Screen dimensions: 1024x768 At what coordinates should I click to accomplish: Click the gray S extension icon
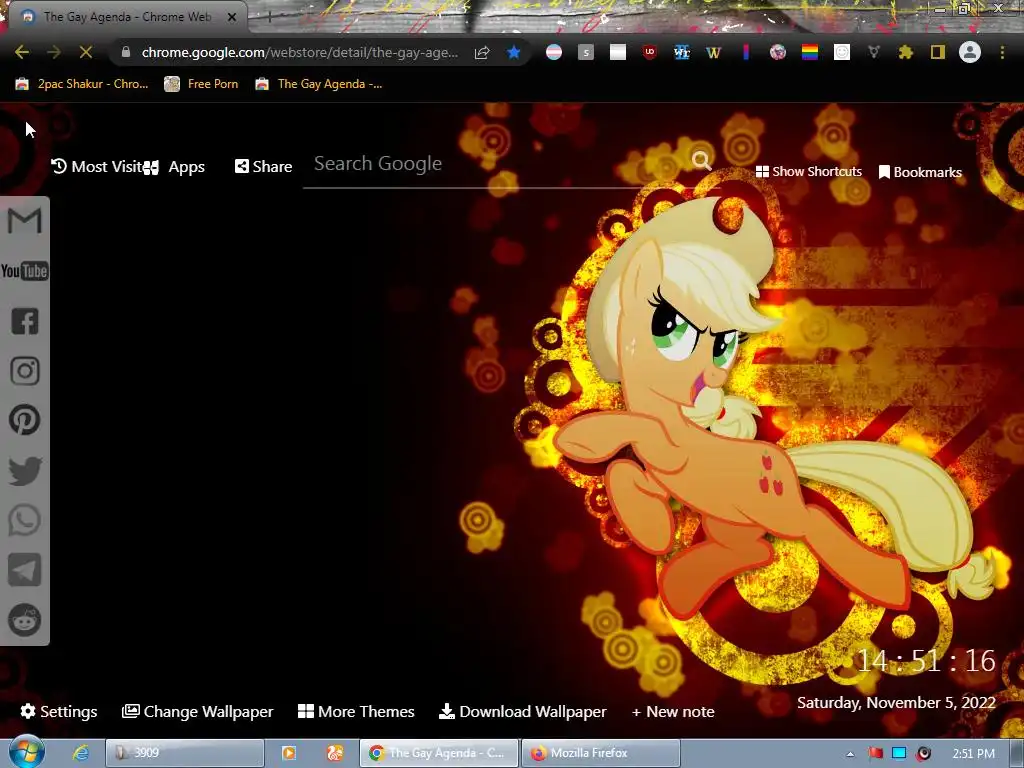pos(586,52)
